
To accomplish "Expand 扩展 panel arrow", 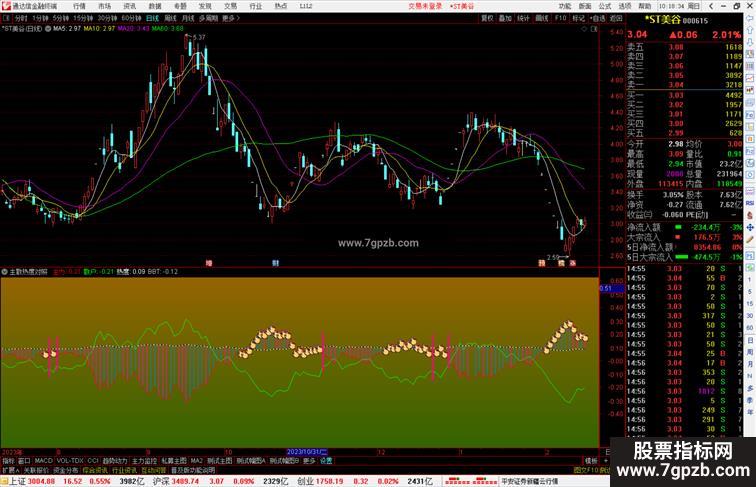I will click(11, 470).
